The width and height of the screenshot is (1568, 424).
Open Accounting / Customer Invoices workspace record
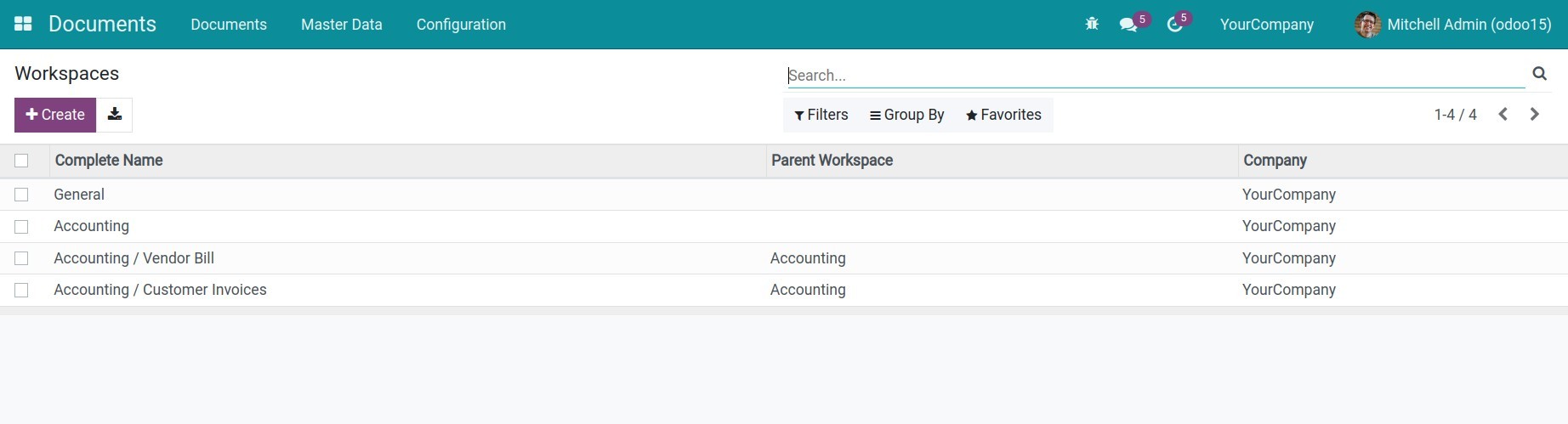click(x=160, y=290)
